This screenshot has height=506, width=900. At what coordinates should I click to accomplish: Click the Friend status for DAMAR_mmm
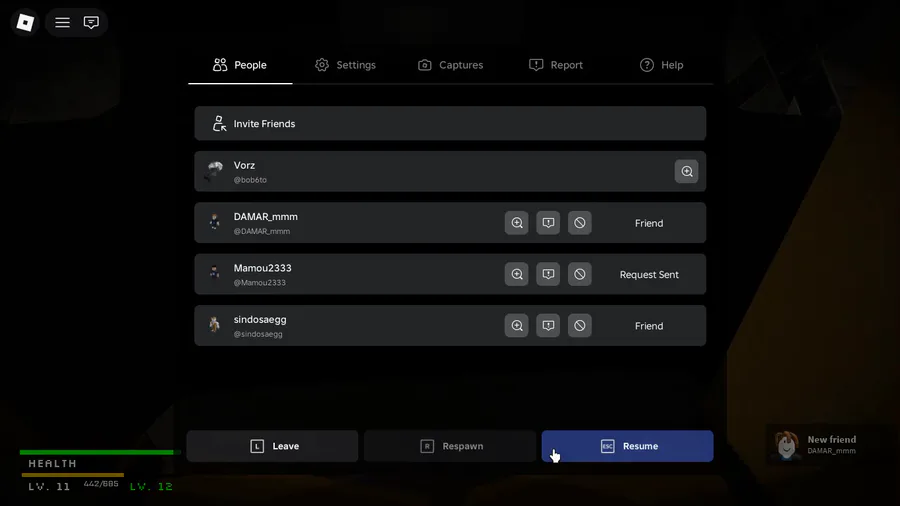click(x=649, y=223)
